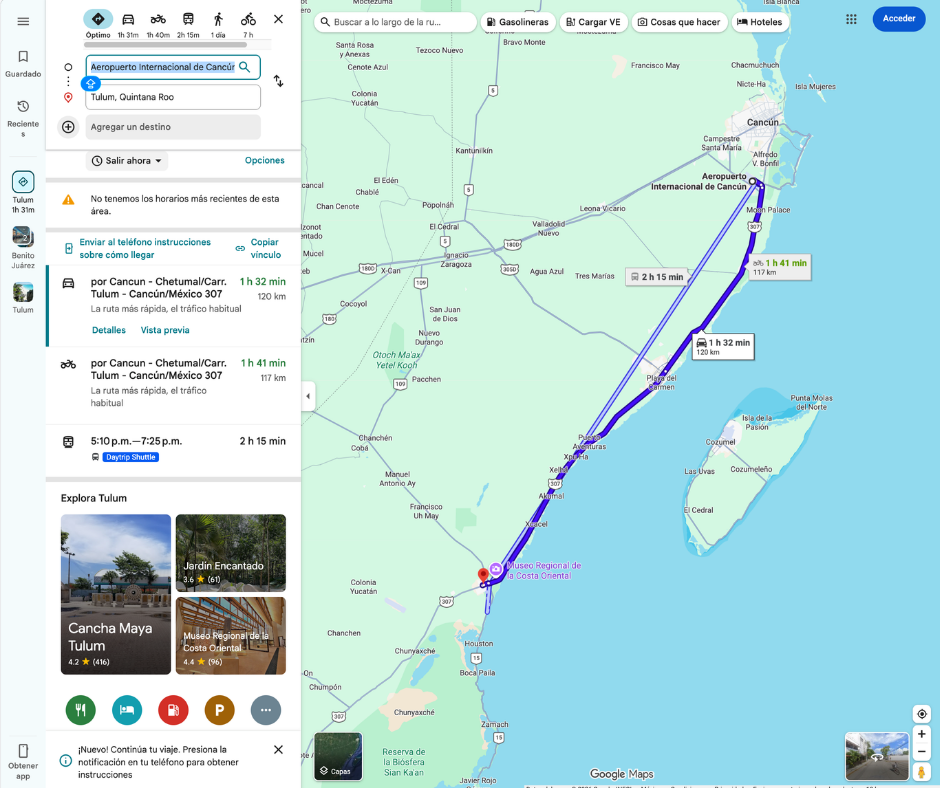940x788 pixels.
Task: Open the Museo Regional de la Costa Oriental card
Action: [x=231, y=636]
